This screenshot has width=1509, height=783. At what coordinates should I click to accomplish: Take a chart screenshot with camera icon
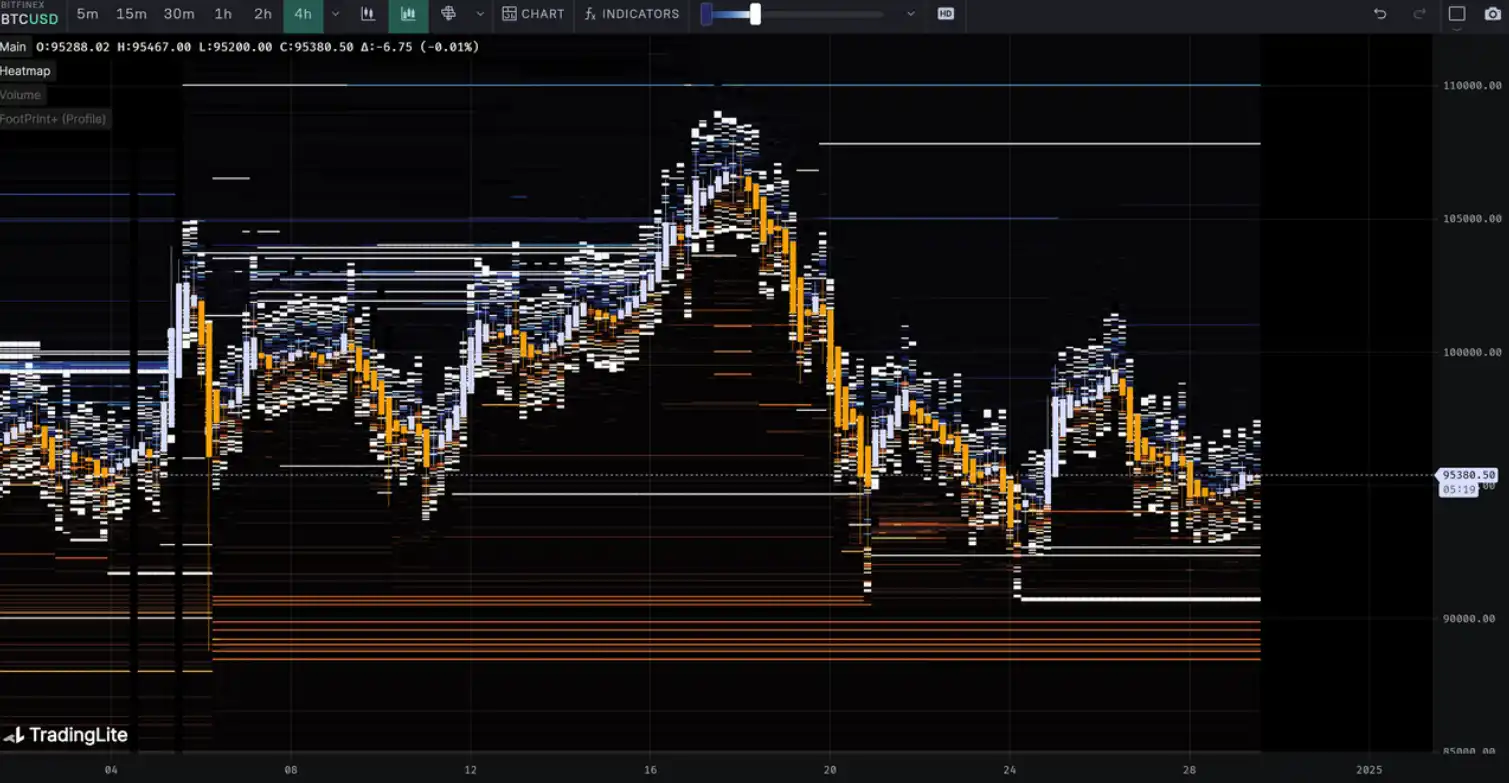[1492, 14]
